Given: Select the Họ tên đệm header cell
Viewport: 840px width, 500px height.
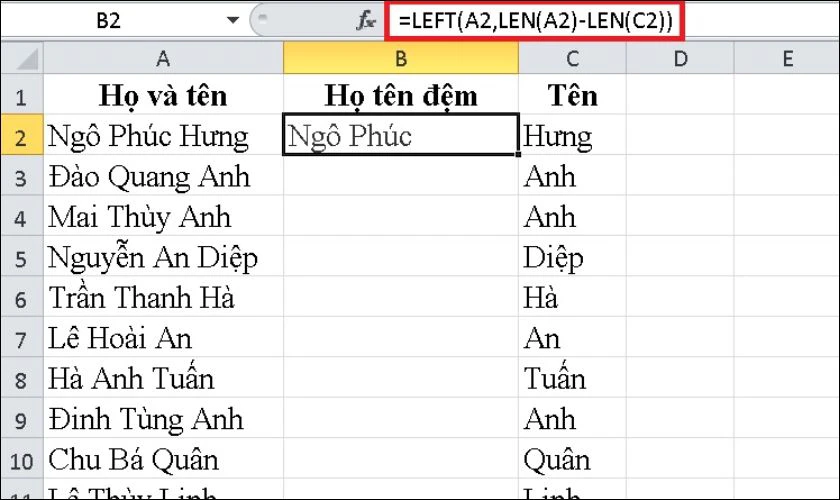Looking at the screenshot, I should (x=401, y=95).
